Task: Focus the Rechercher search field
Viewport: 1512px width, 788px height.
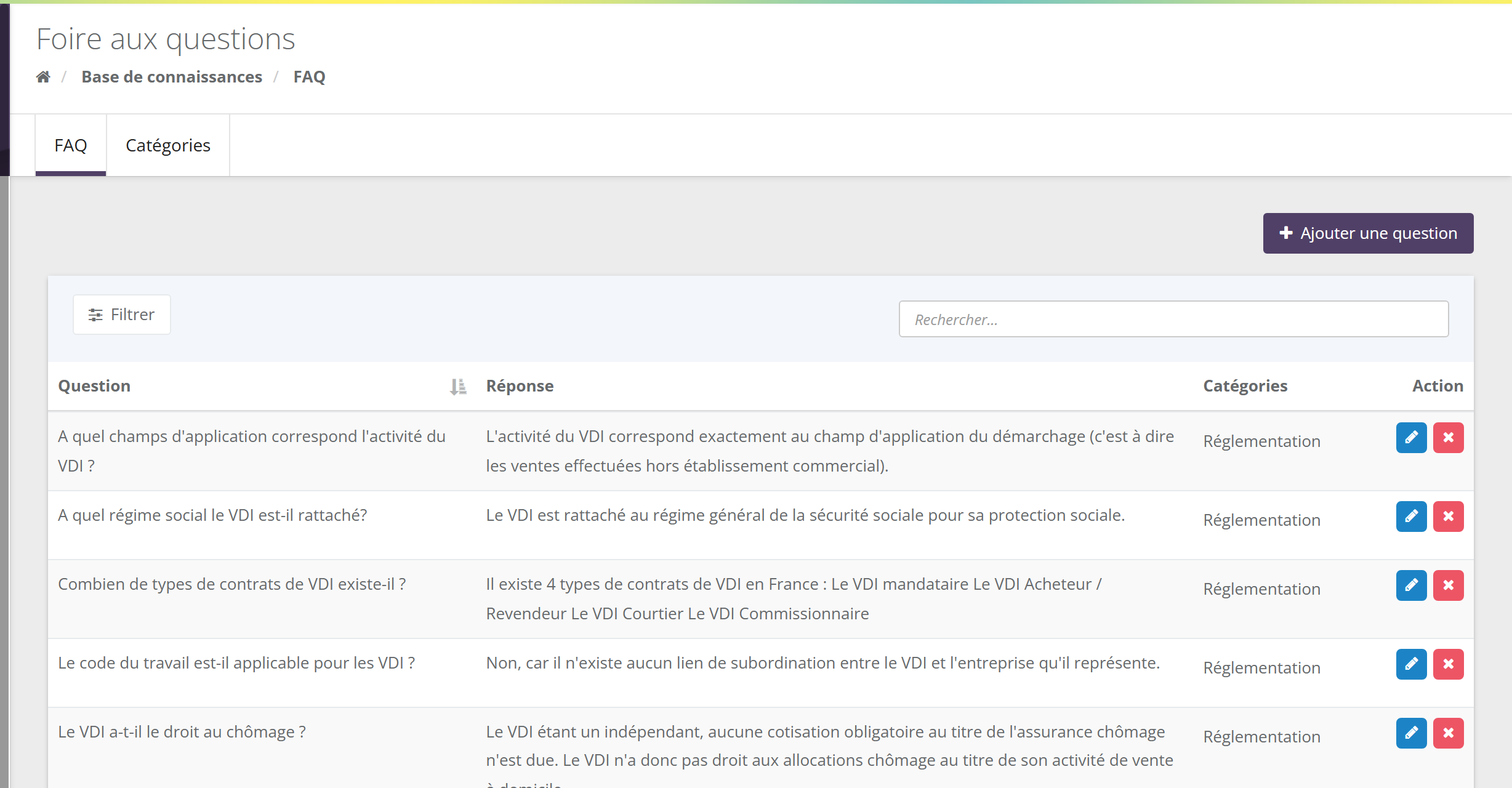Action: pyautogui.click(x=1173, y=319)
